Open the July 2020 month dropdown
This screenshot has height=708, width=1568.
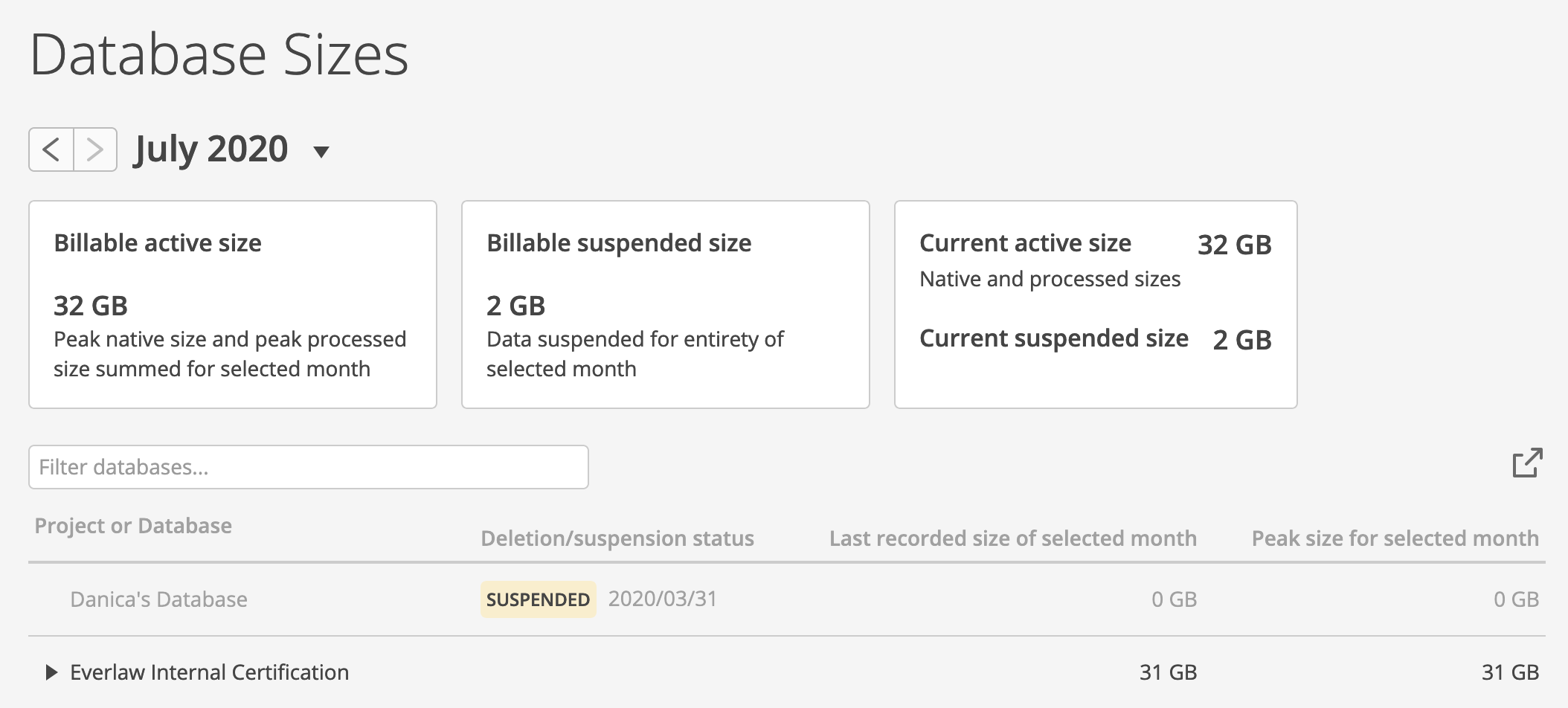tap(321, 152)
